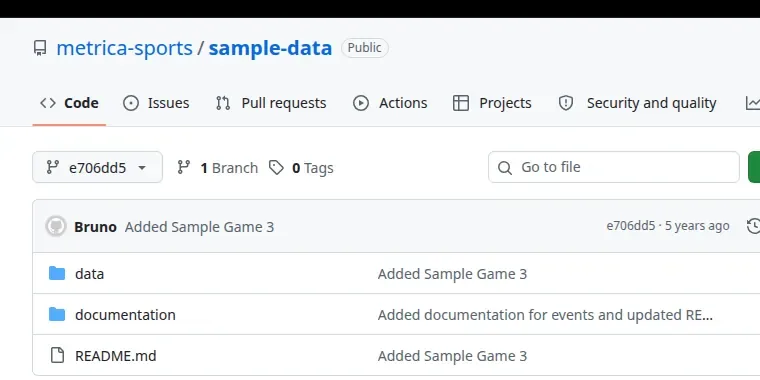Click the 5 years ago timestamp

pos(697,226)
